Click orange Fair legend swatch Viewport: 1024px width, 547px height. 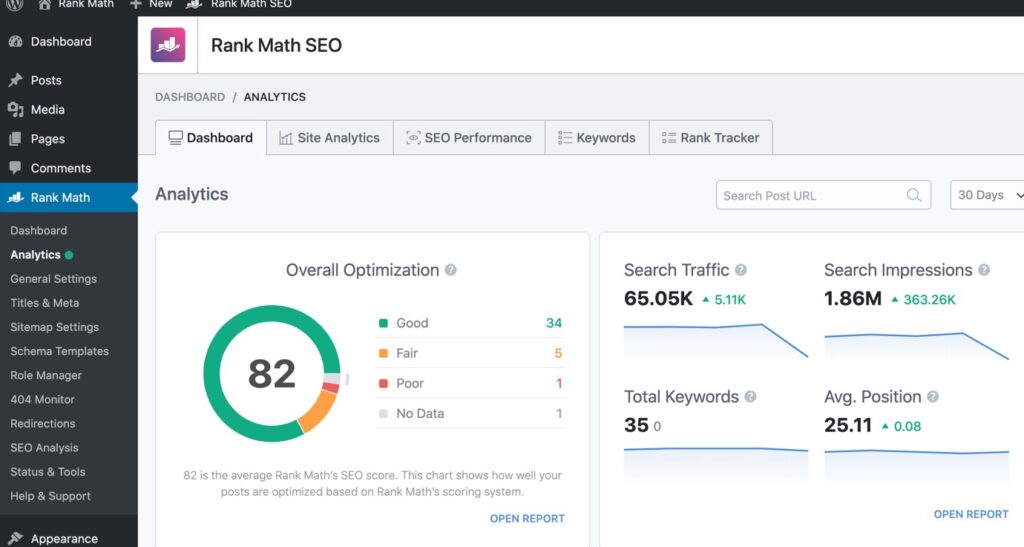tap(383, 353)
